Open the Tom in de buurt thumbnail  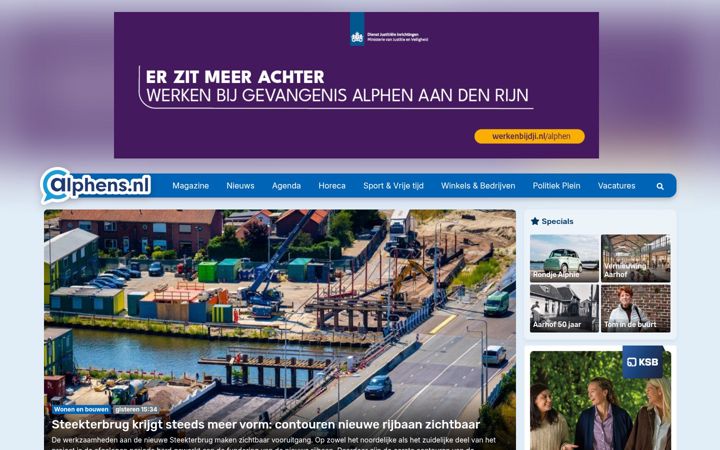(x=636, y=308)
